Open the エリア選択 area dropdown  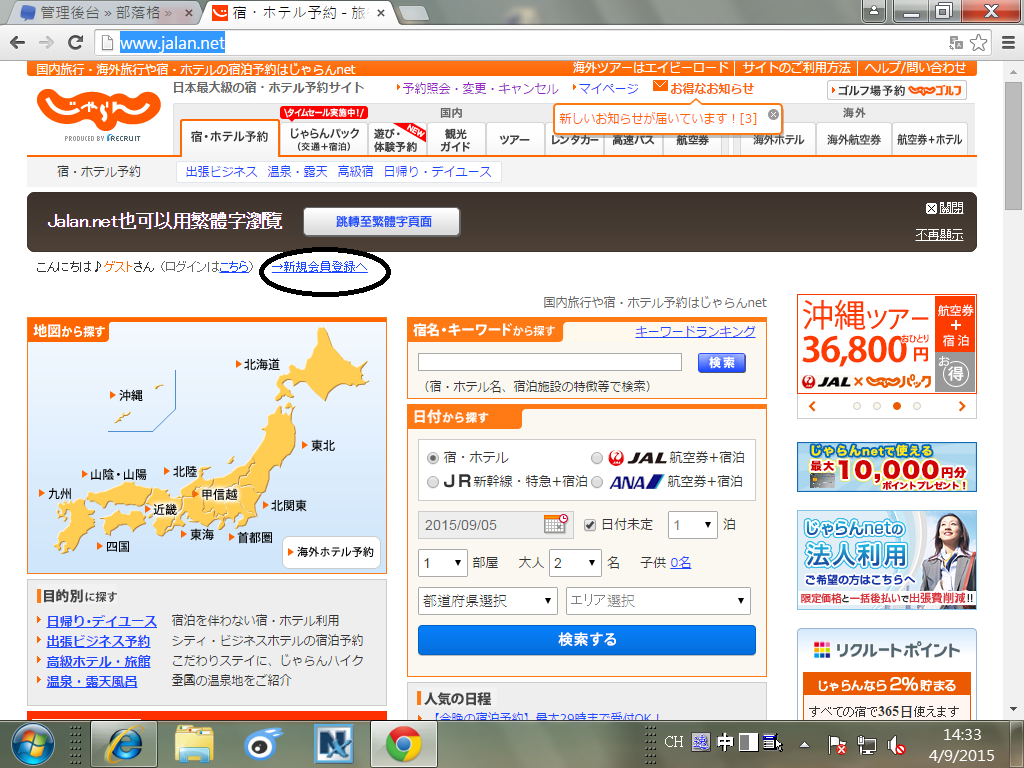coord(658,601)
